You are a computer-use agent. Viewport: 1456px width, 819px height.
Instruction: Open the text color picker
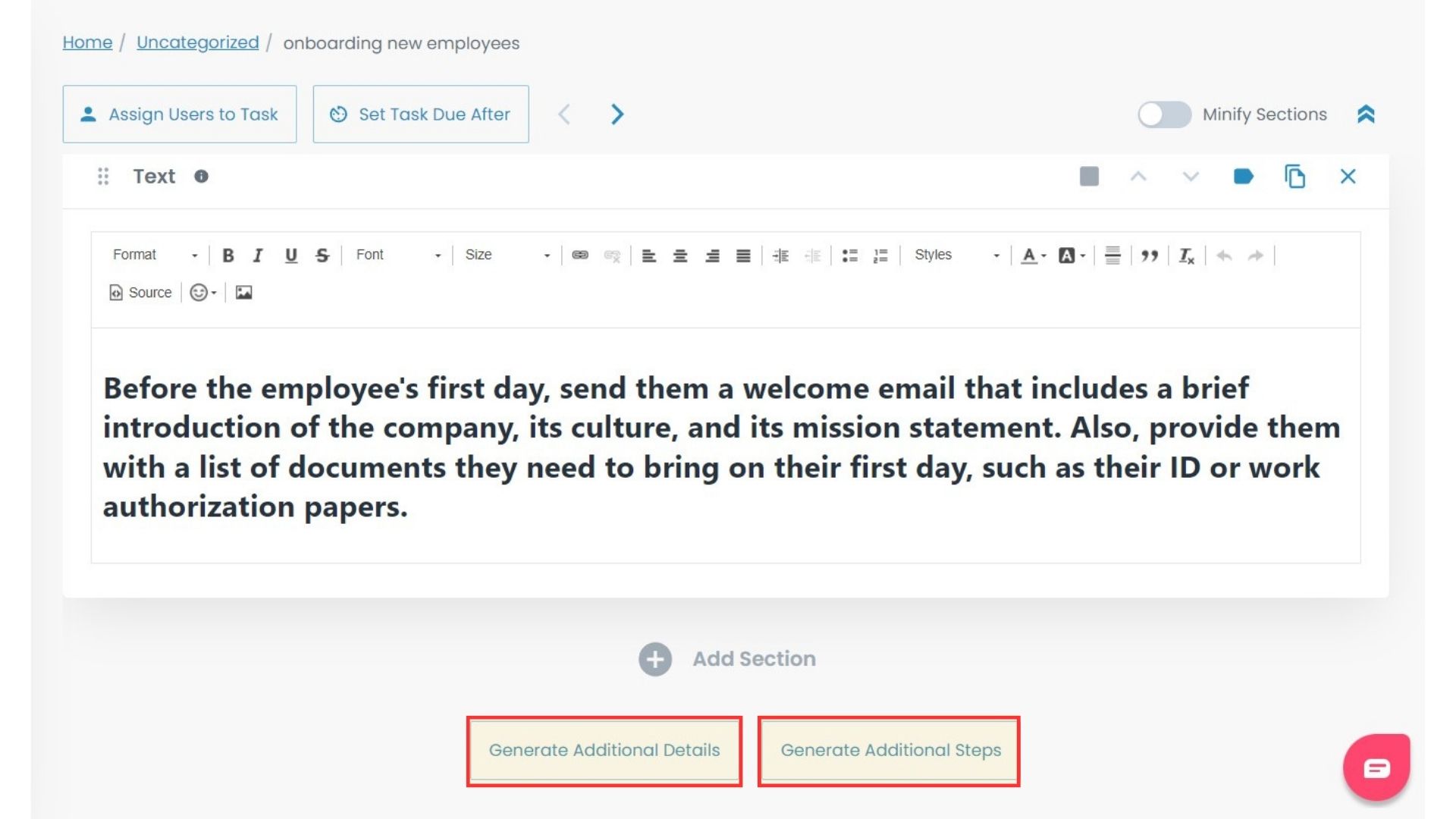click(x=1031, y=255)
